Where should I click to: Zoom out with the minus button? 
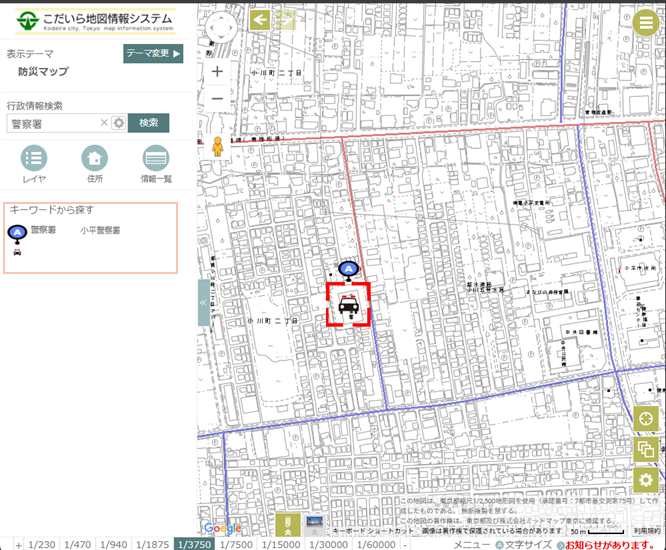217,99
